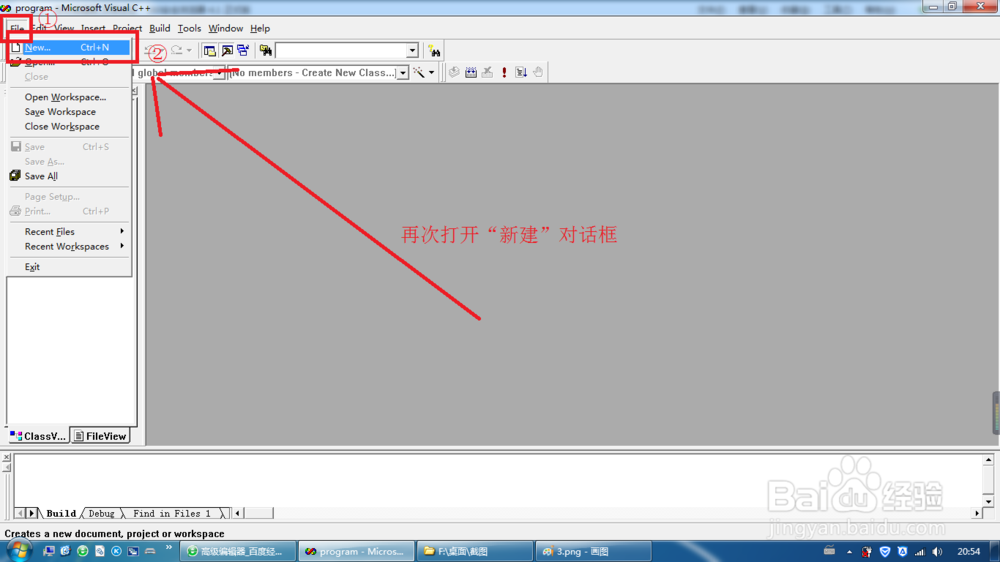This screenshot has width=1000, height=562.
Task: Open the Find combo box dropdown arrow
Action: tap(412, 50)
